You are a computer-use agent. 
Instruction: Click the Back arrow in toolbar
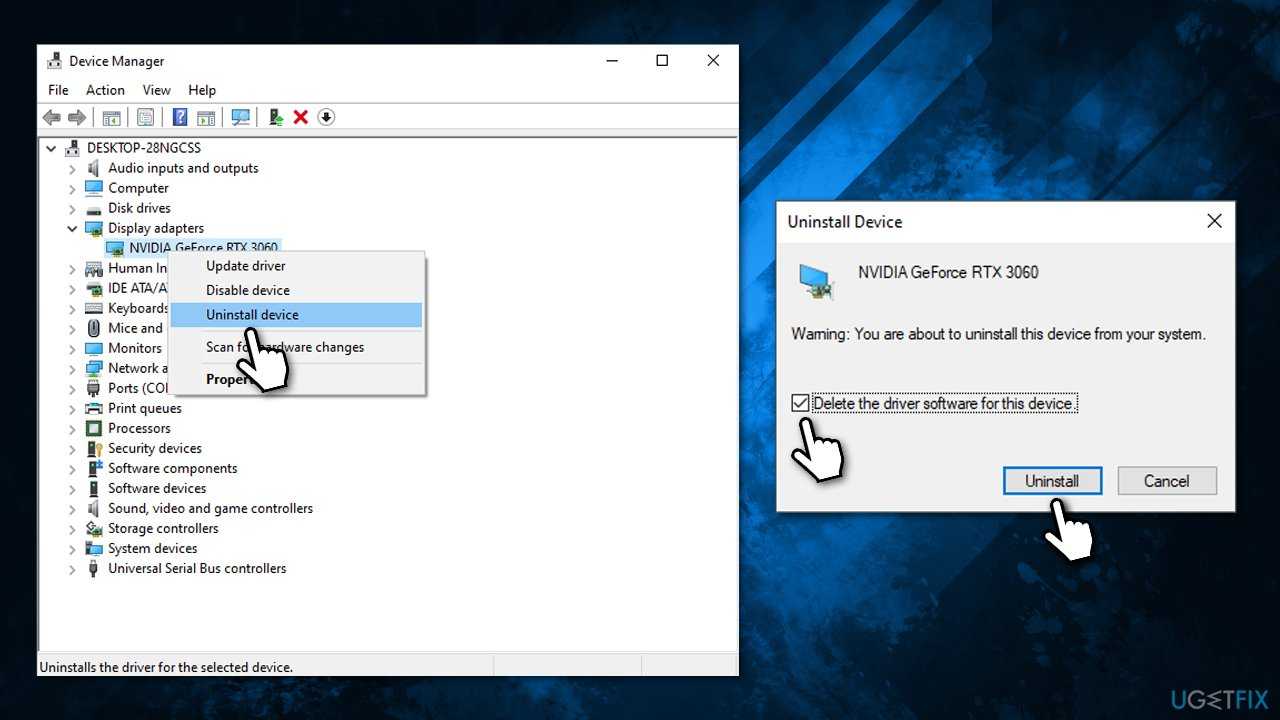tap(52, 117)
